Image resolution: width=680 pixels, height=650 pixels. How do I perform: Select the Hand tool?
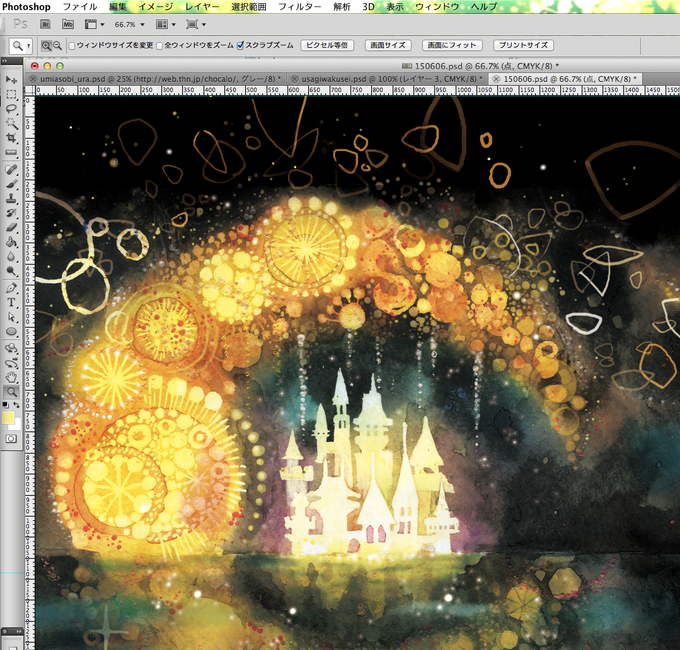11,377
